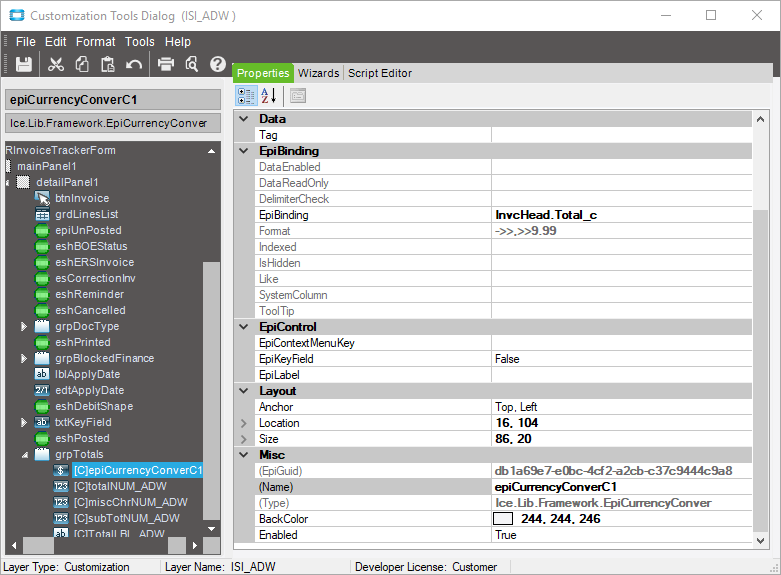Click the Help question mark icon
781x575 pixels.
217,64
